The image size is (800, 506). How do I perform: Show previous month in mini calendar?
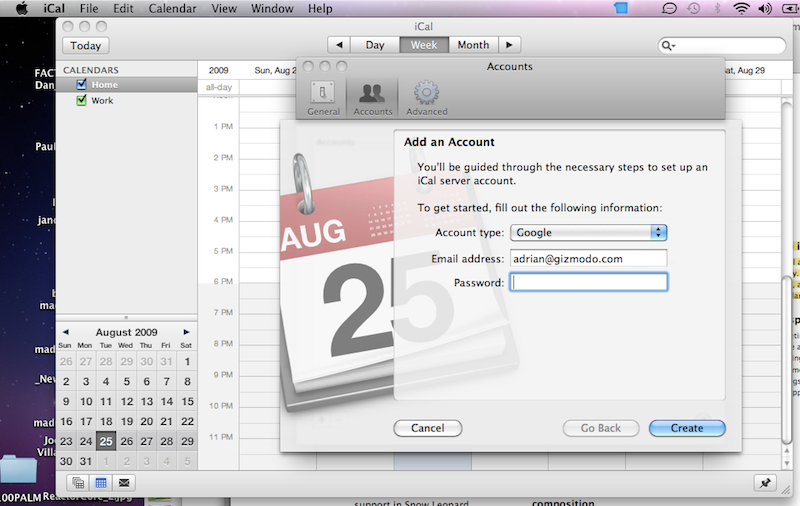point(65,332)
